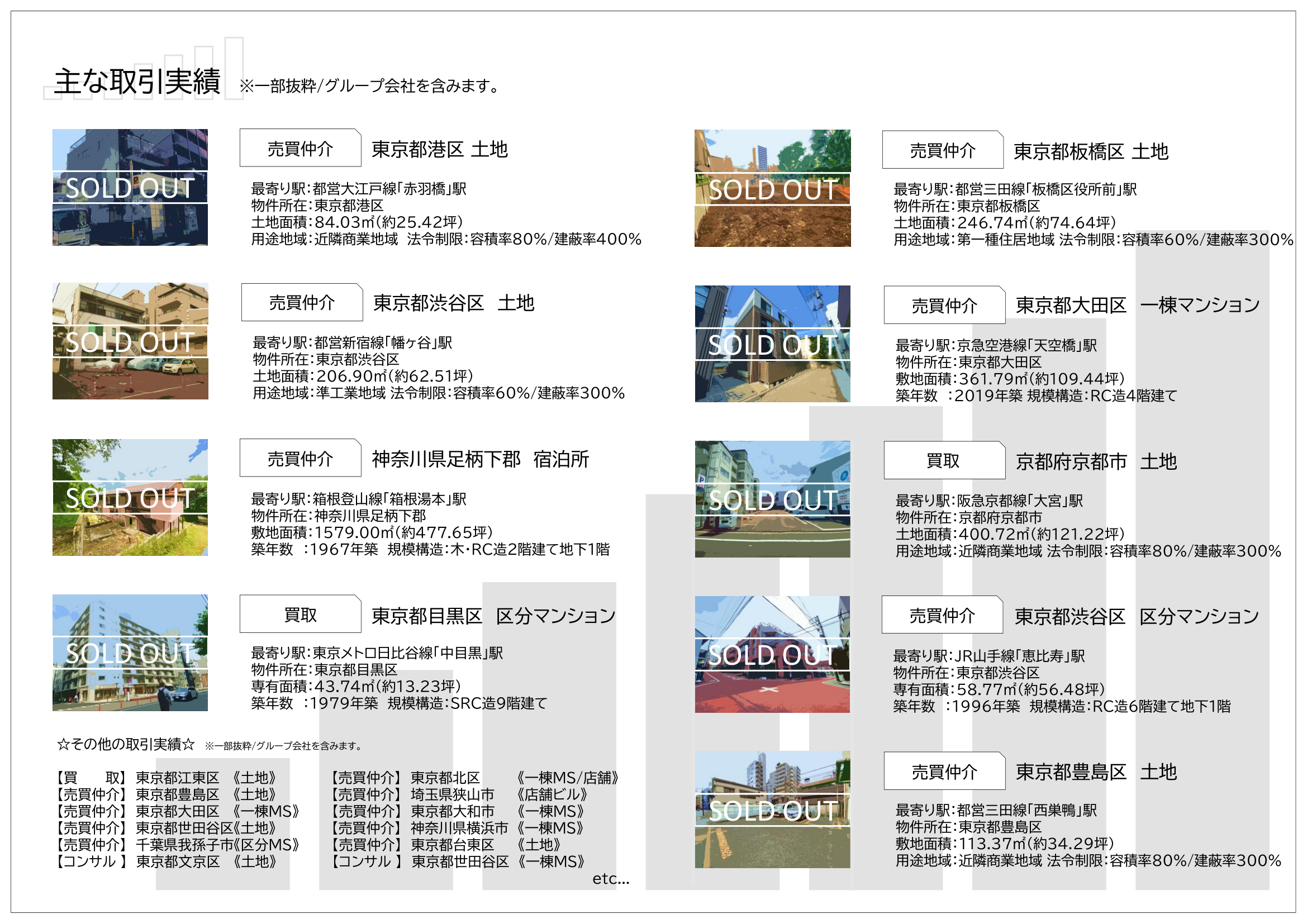Select the 東京都目黒区 区分マンション photo
Image resolution: width=1307 pixels, height=924 pixels.
coord(130,652)
